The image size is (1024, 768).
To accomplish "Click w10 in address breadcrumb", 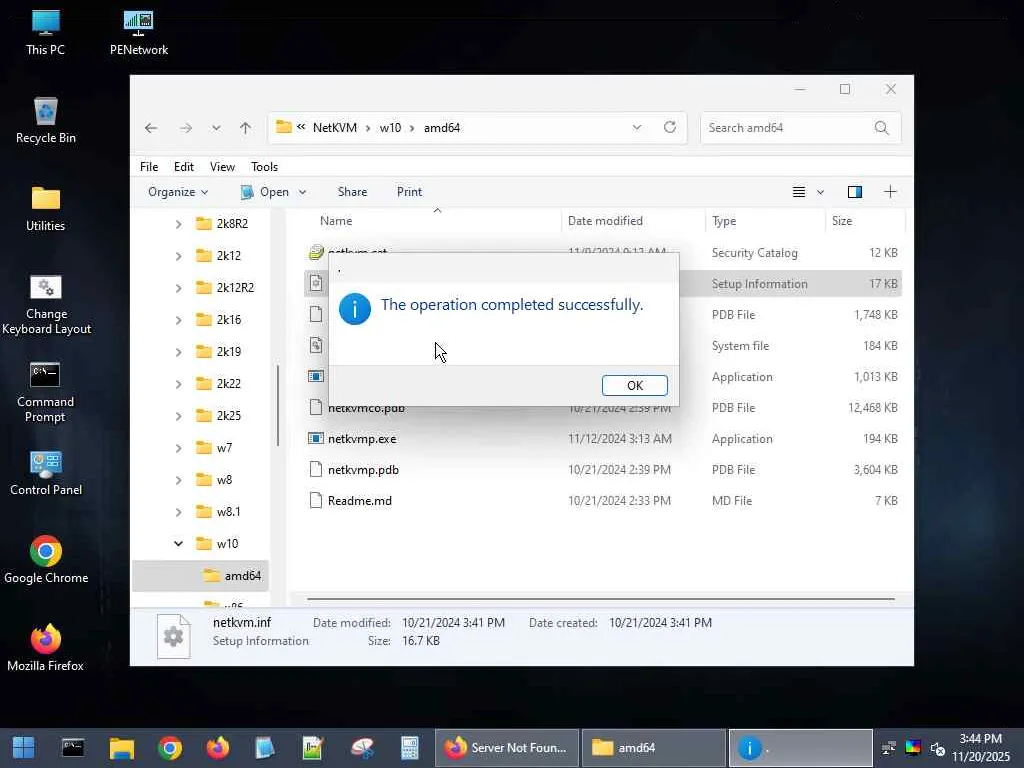I will pyautogui.click(x=390, y=128).
